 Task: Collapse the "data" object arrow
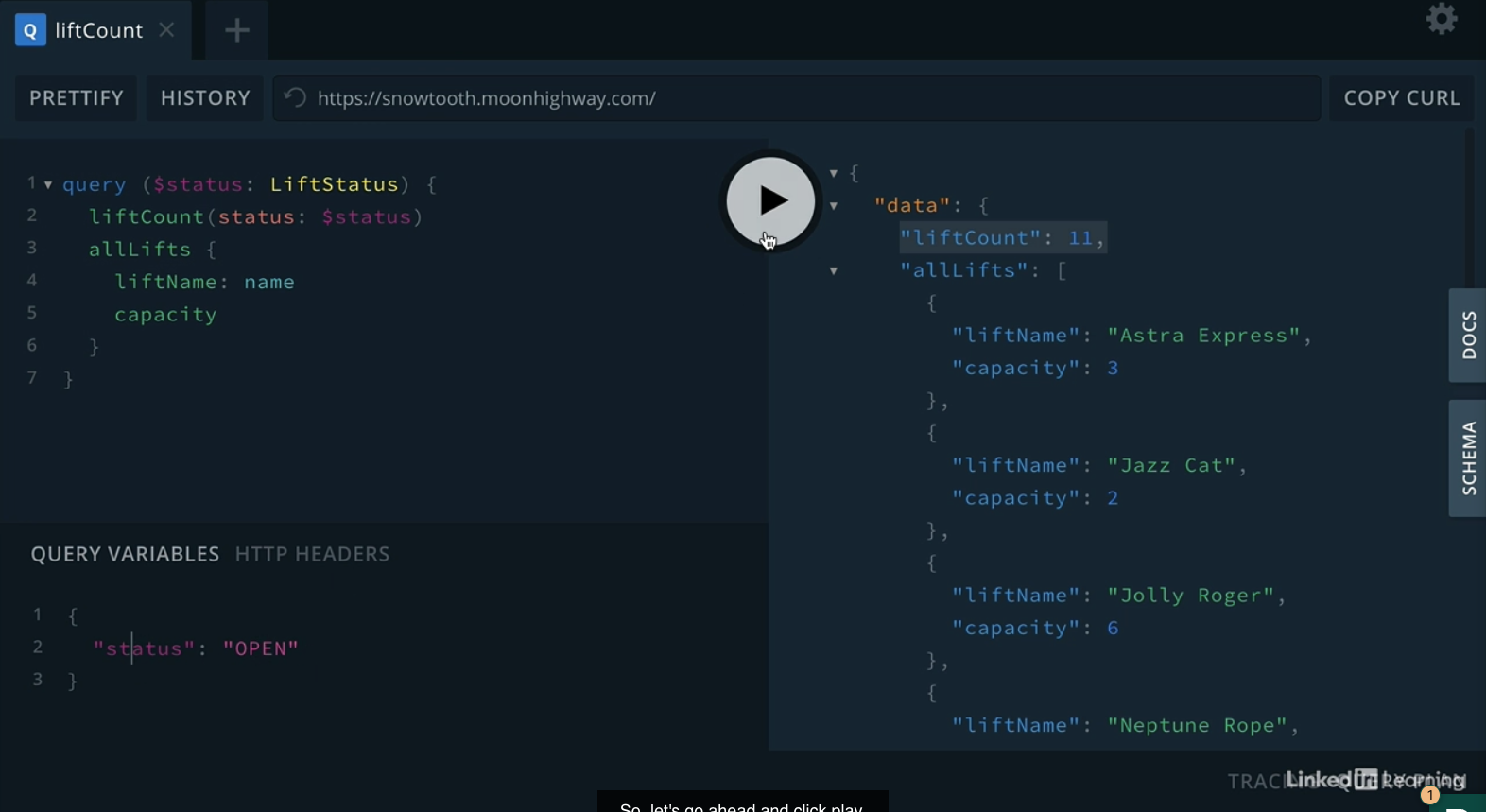coord(834,206)
